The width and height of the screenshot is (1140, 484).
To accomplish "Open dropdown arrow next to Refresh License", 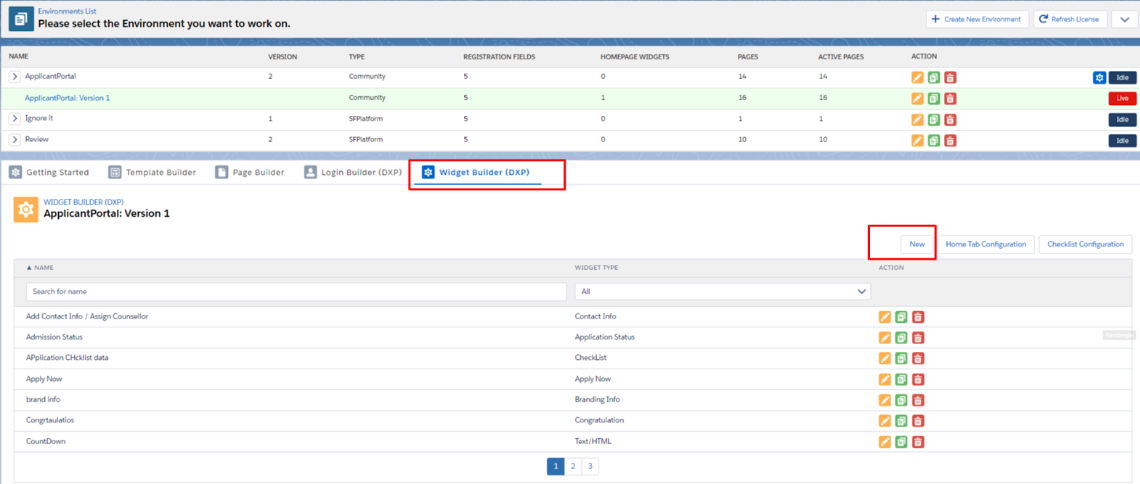I will [1121, 19].
